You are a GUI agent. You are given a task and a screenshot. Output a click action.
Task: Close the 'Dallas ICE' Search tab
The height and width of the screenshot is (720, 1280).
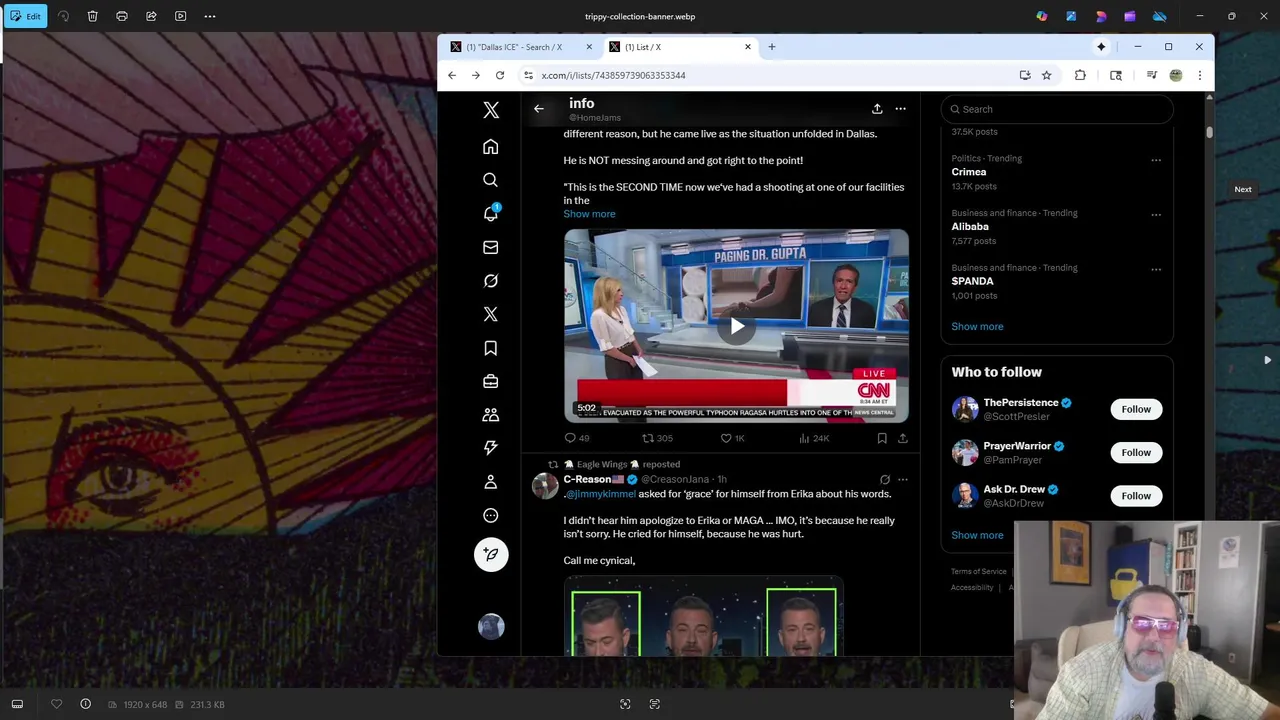tap(589, 47)
